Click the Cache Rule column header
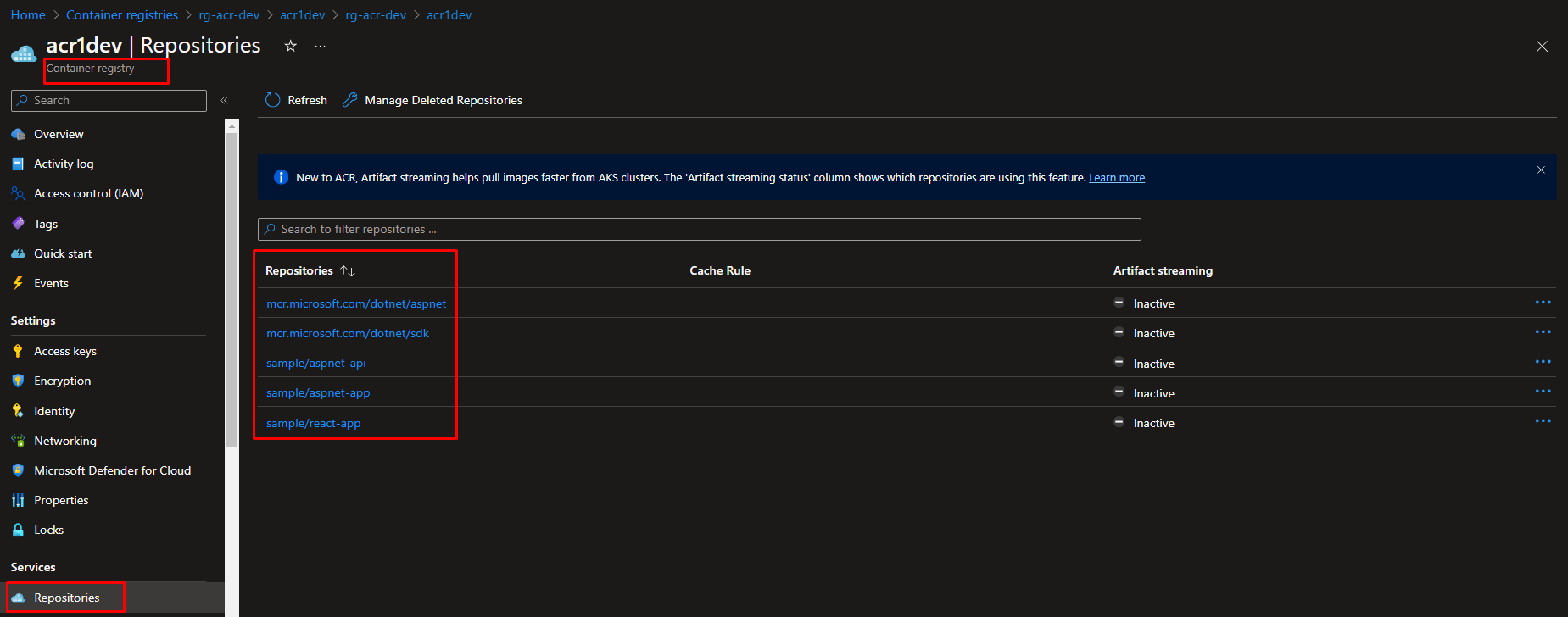 coord(720,270)
